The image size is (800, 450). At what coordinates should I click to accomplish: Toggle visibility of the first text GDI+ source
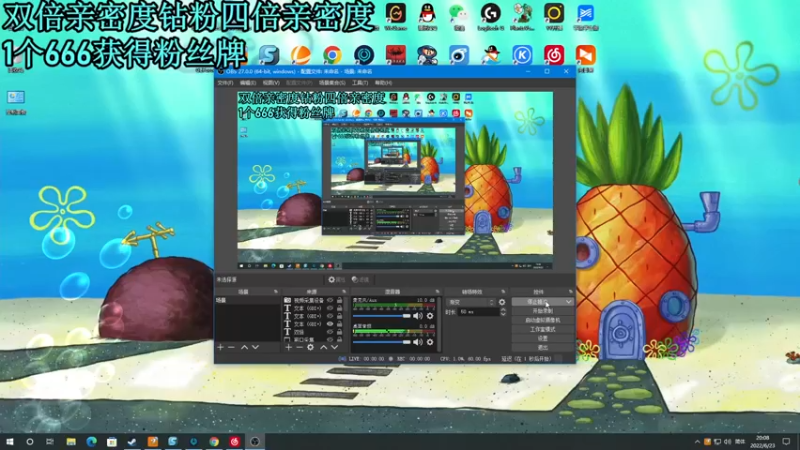coord(330,308)
